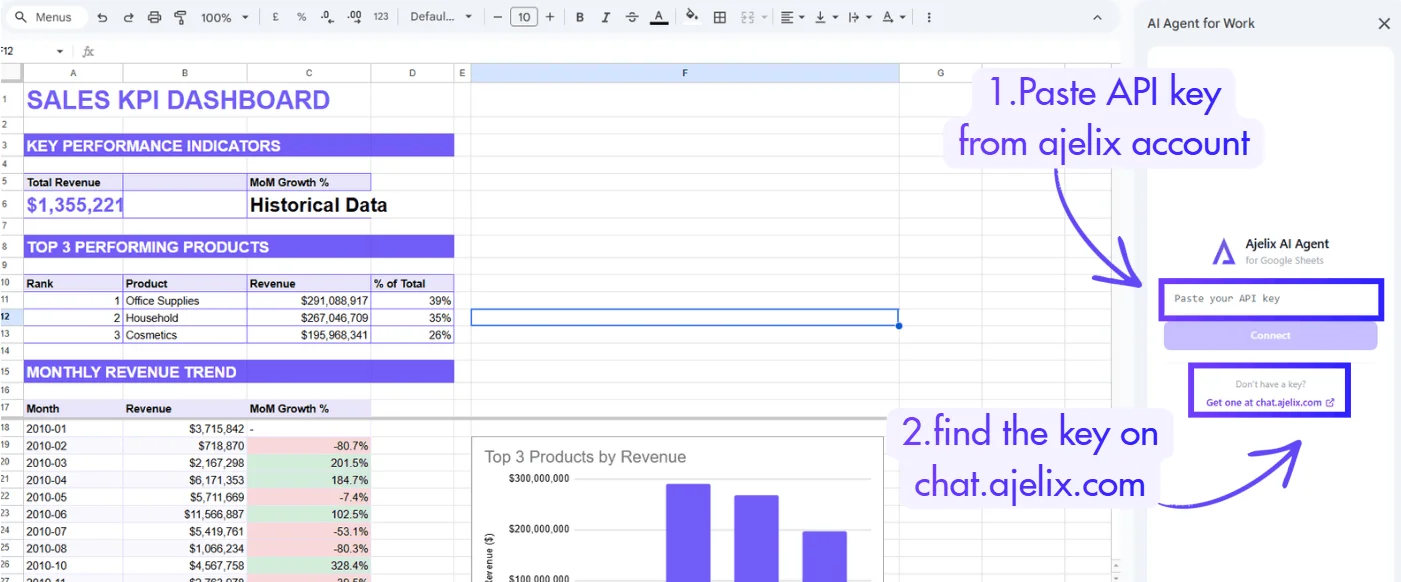Click the Merge cells icon
This screenshot has height=582, width=1401.
(747, 17)
